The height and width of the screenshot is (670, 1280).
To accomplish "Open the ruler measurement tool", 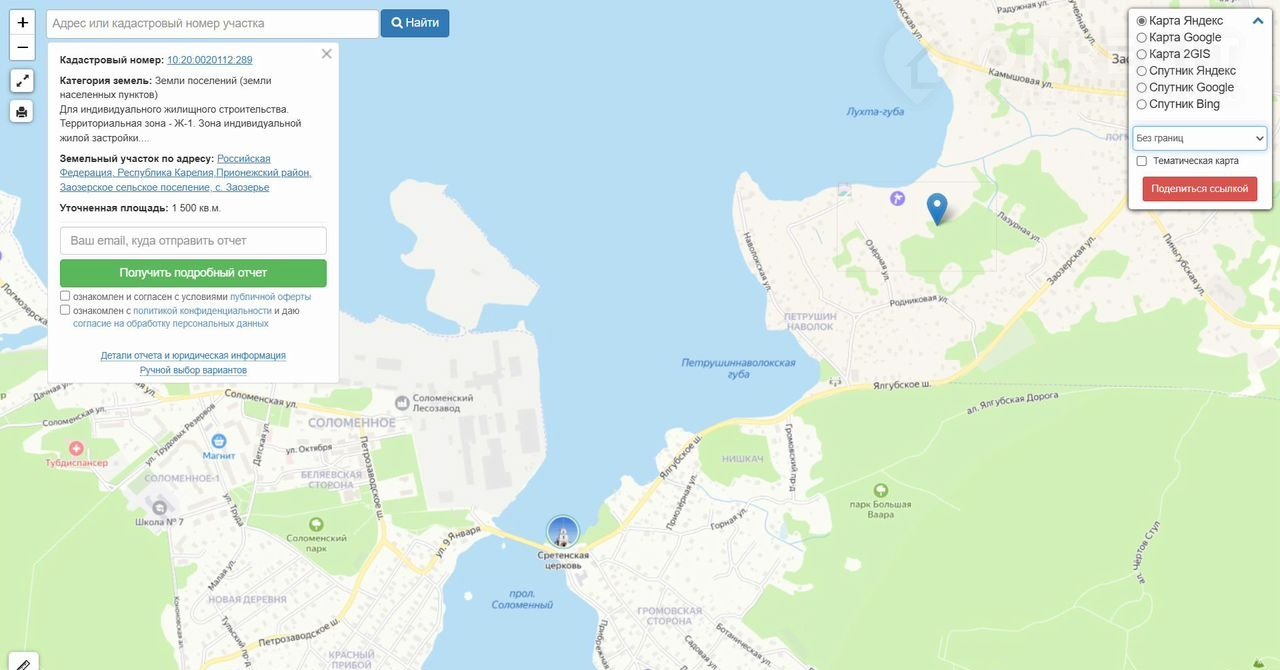I will pos(23,661).
